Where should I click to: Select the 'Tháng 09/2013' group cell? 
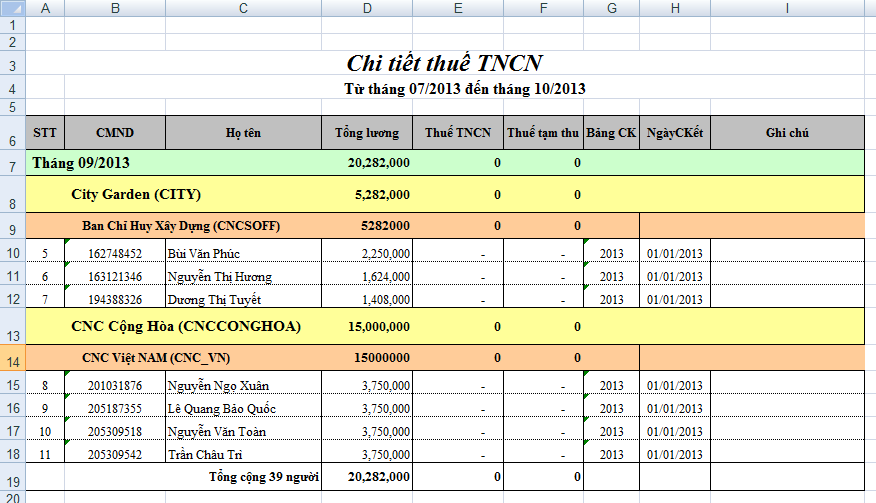[x=81, y=162]
